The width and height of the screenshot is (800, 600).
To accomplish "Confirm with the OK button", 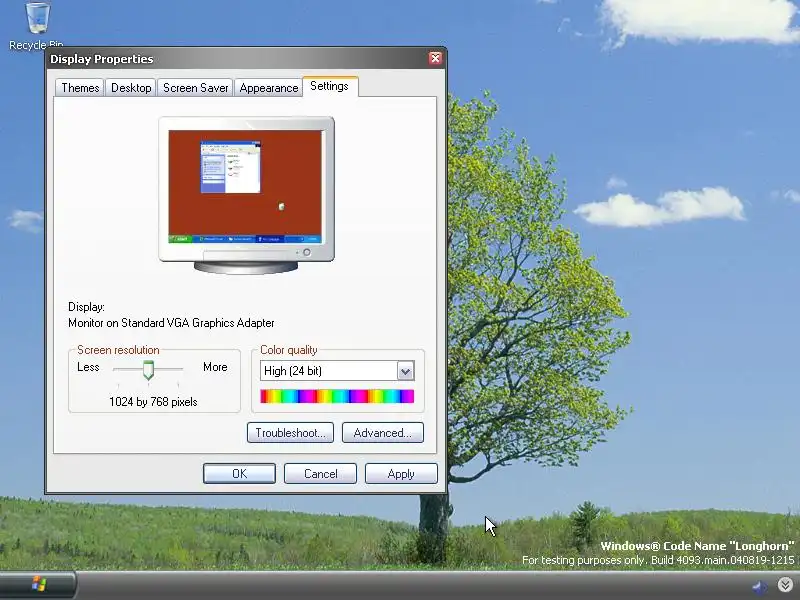I will click(x=239, y=473).
